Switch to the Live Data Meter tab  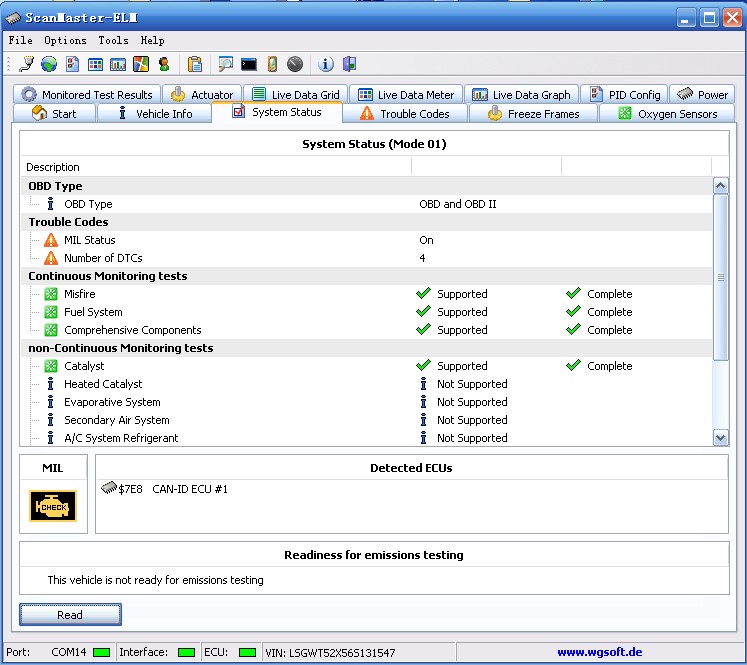[x=406, y=95]
